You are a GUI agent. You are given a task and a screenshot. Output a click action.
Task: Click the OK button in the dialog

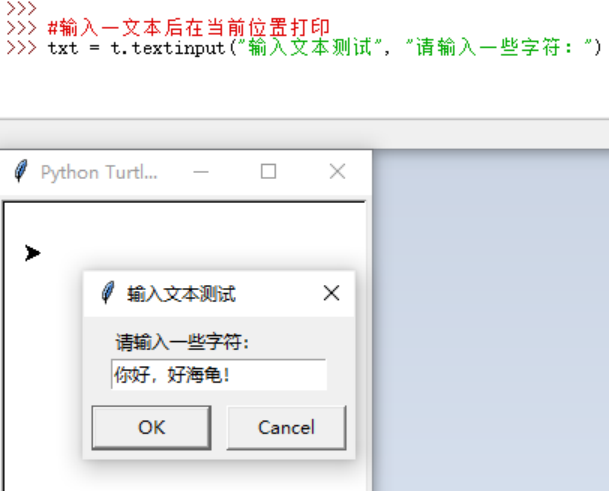click(x=151, y=428)
